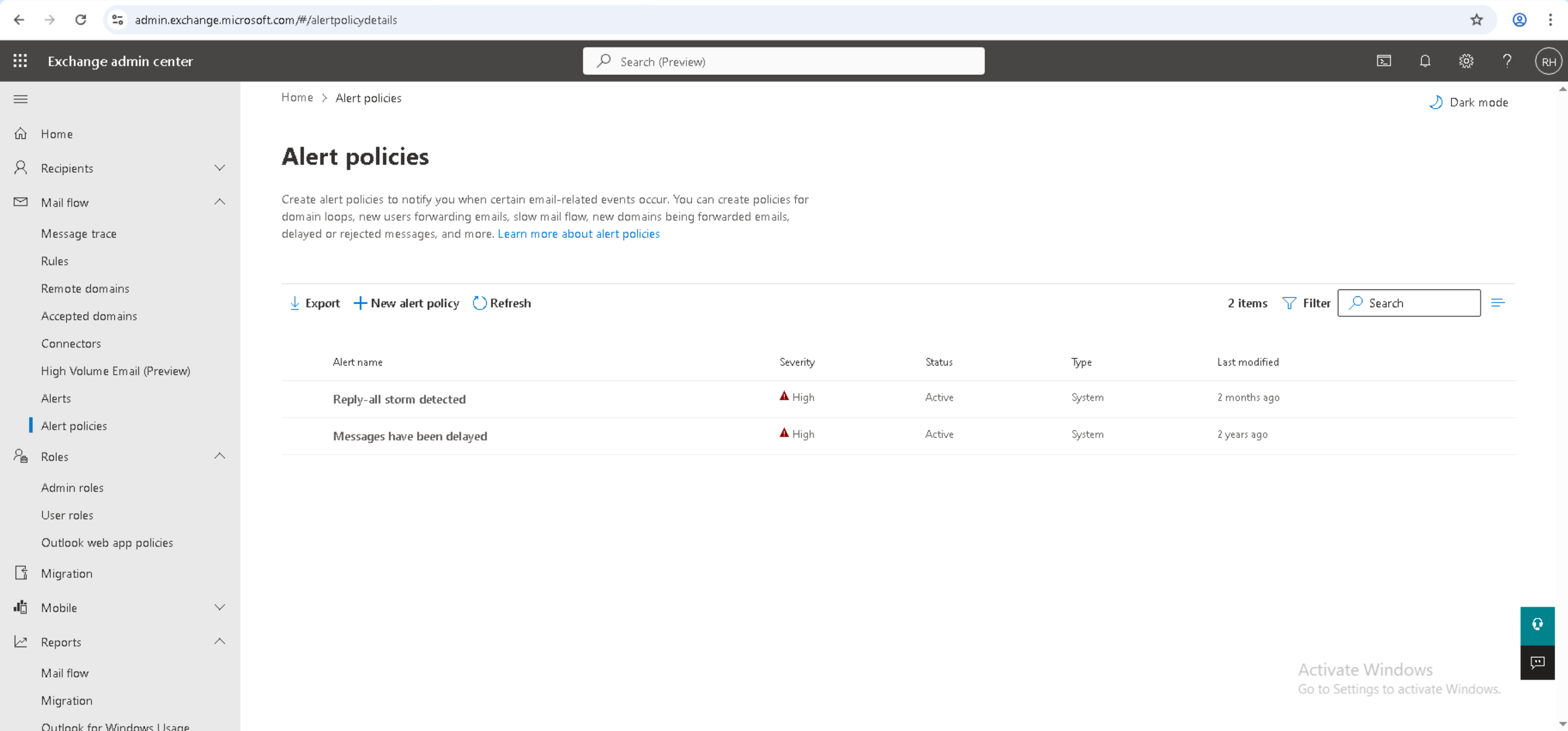Go to Connectors page
Screen dimensions: 1568x731
tap(71, 343)
